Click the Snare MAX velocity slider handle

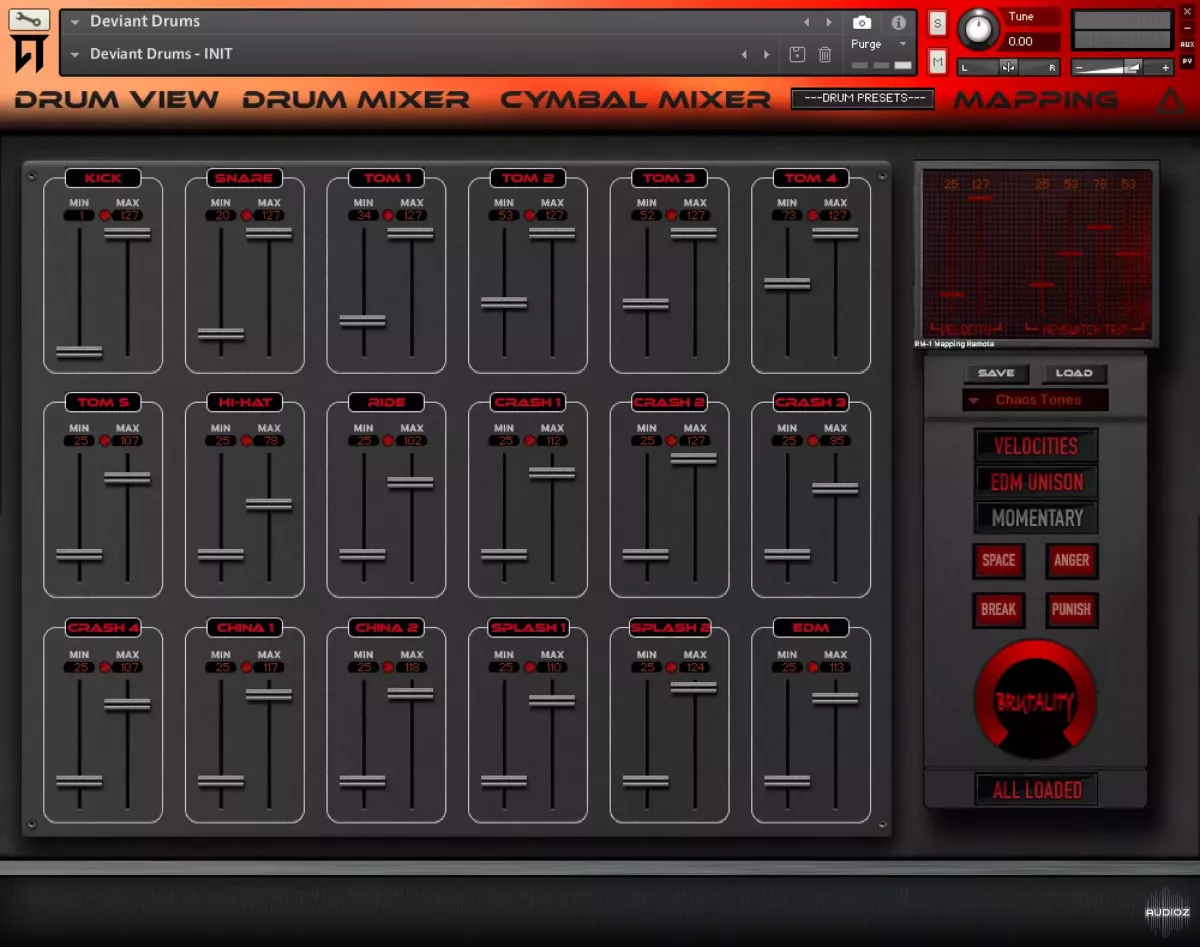pyautogui.click(x=269, y=234)
